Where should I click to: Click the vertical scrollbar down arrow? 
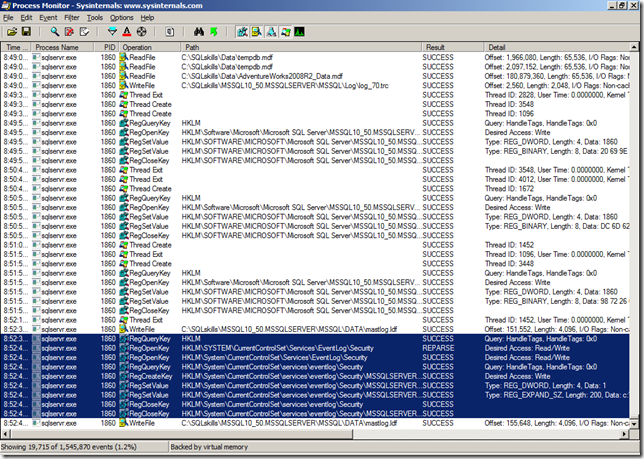tap(634, 423)
